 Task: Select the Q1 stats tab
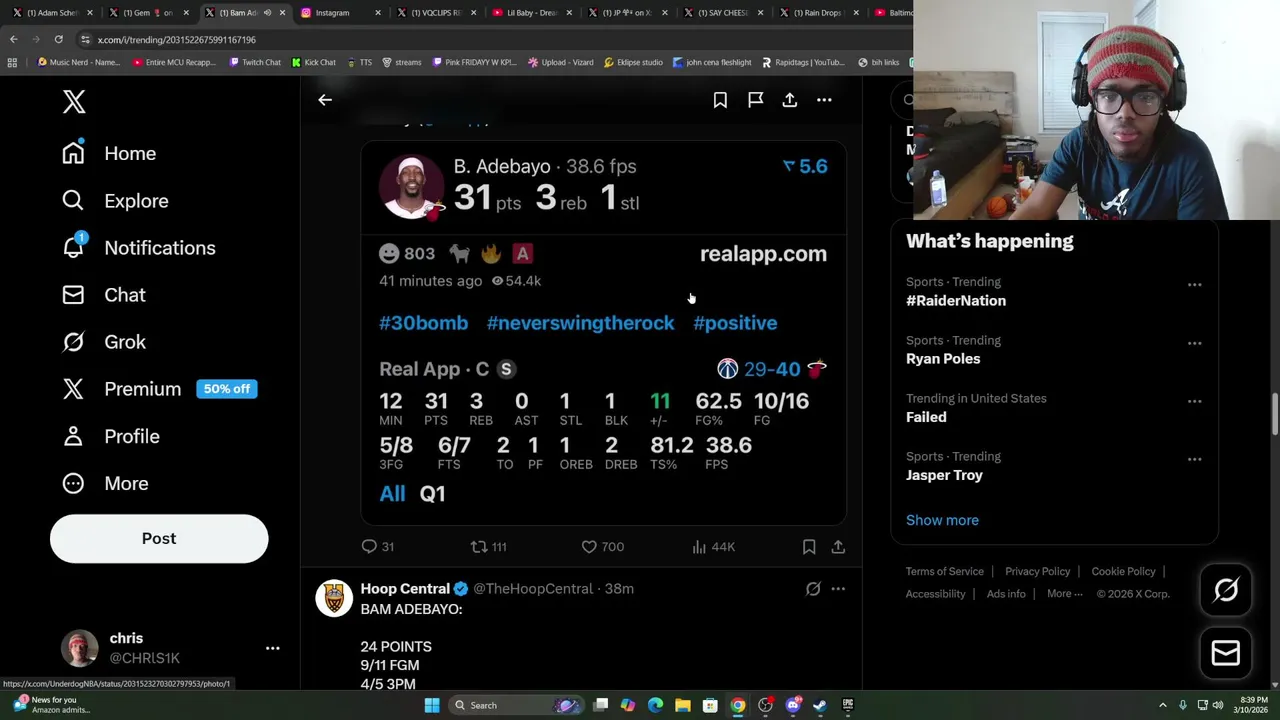[x=432, y=493]
